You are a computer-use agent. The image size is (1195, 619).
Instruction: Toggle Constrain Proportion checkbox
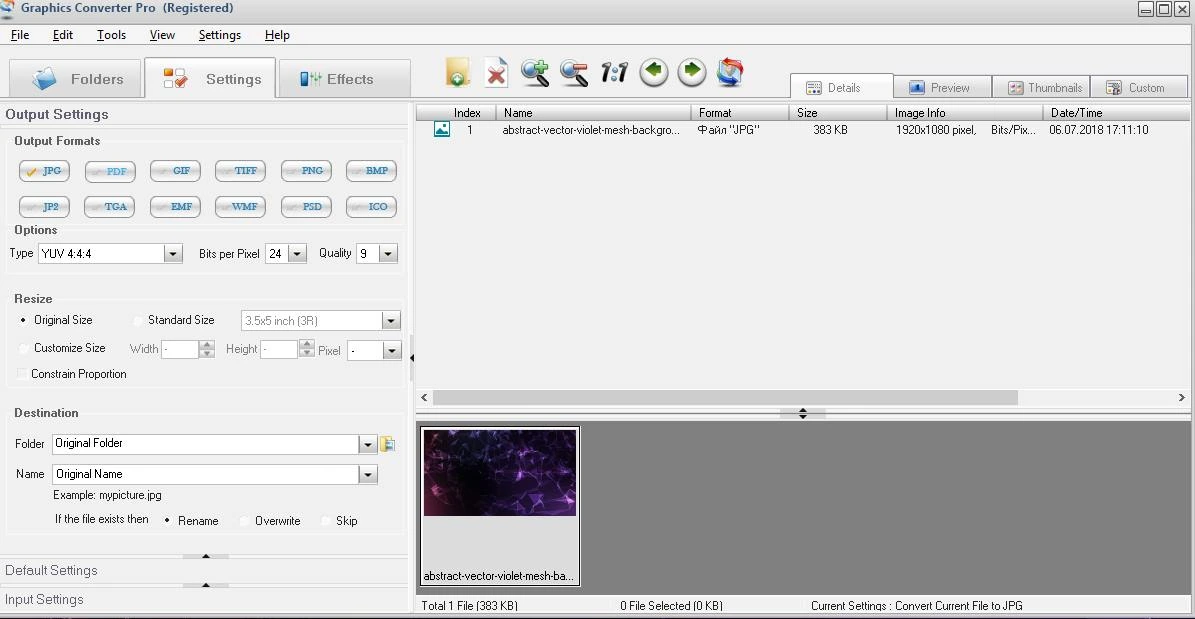coord(23,374)
